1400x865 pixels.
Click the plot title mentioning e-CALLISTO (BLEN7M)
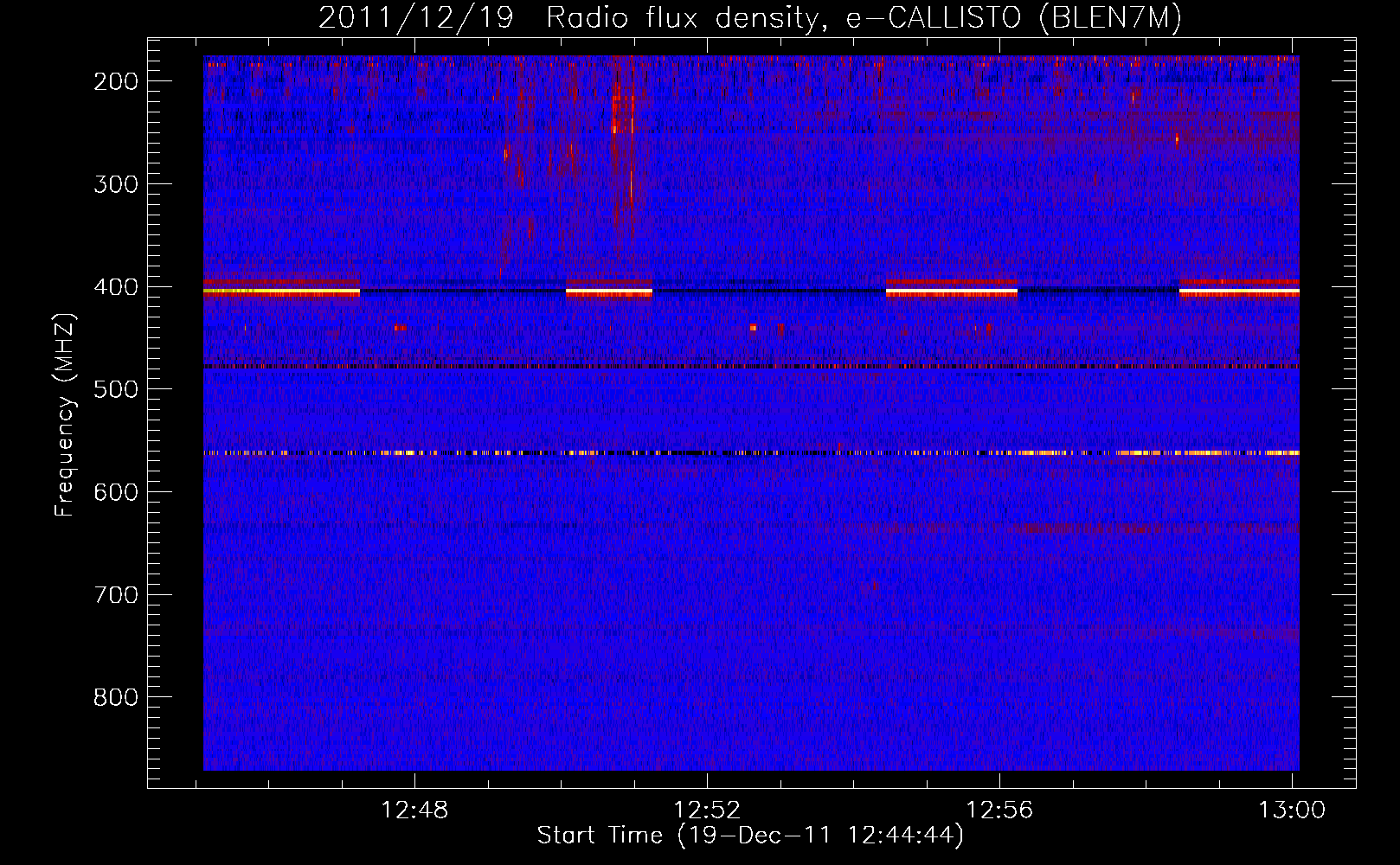pos(750,18)
